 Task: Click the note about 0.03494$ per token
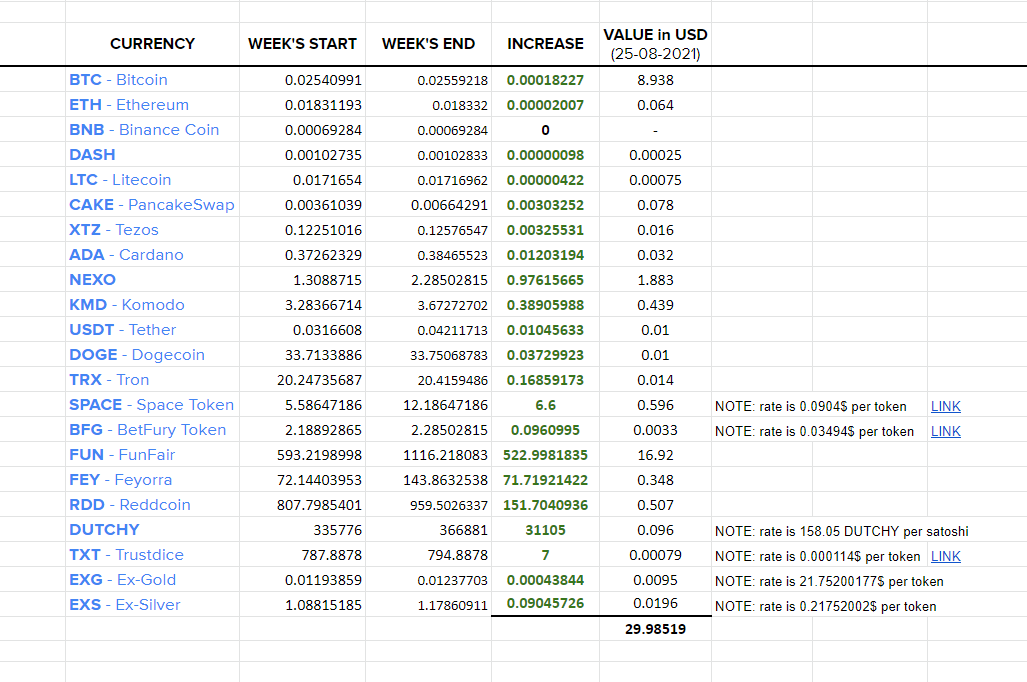814,431
